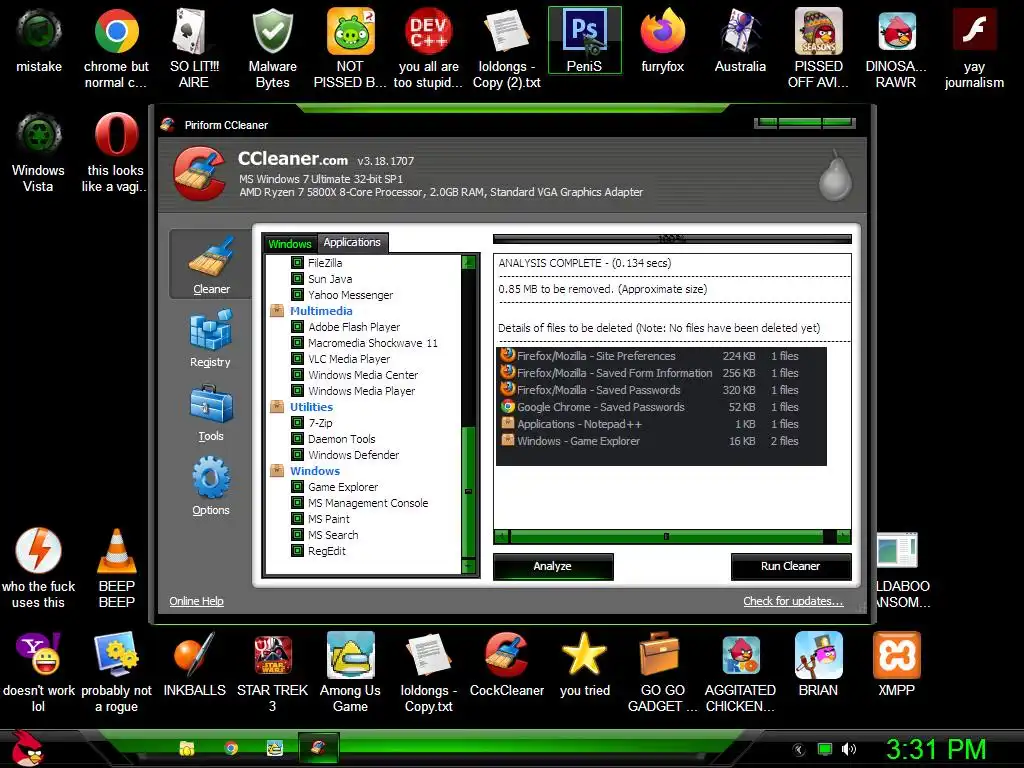Collapse the Windows category in the list

(277, 471)
